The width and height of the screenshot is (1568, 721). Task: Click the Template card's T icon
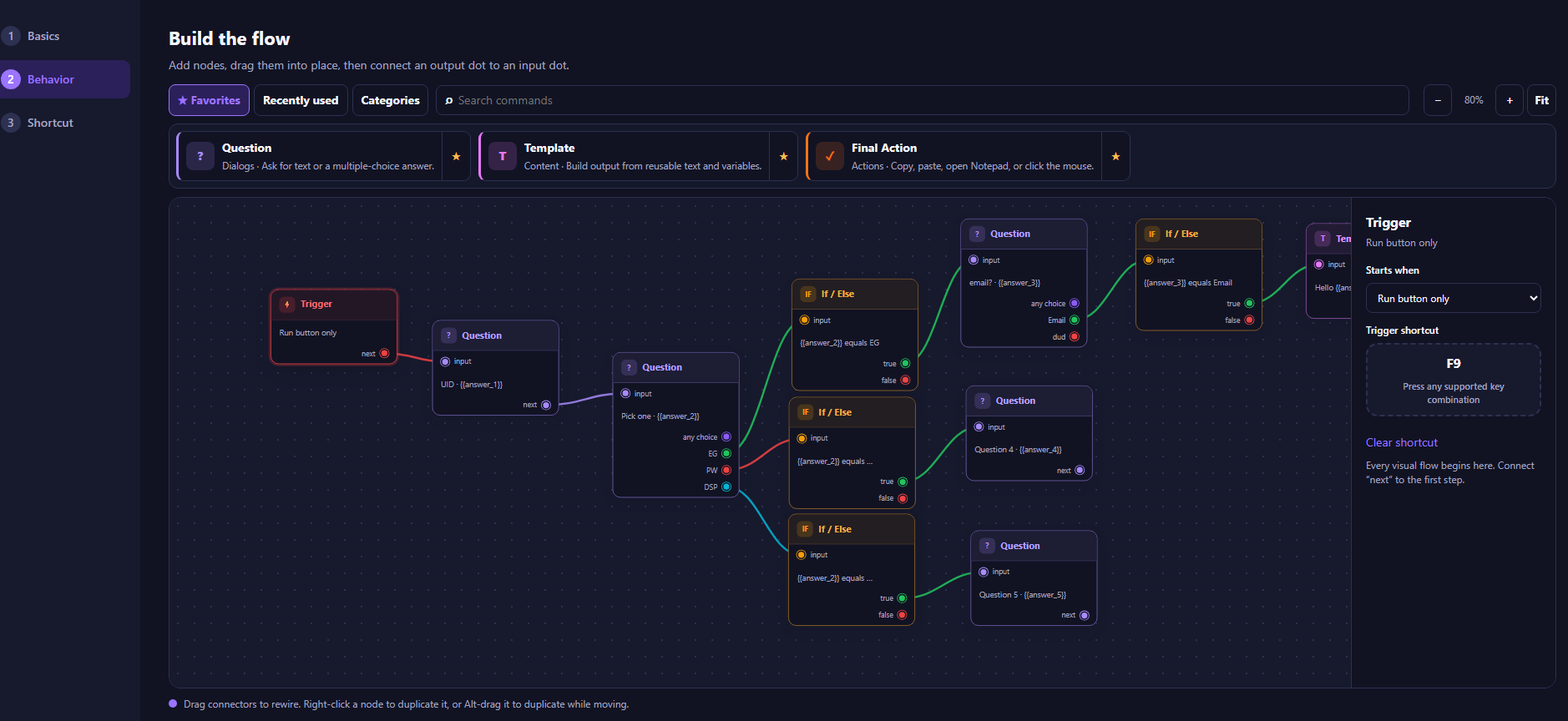point(503,156)
